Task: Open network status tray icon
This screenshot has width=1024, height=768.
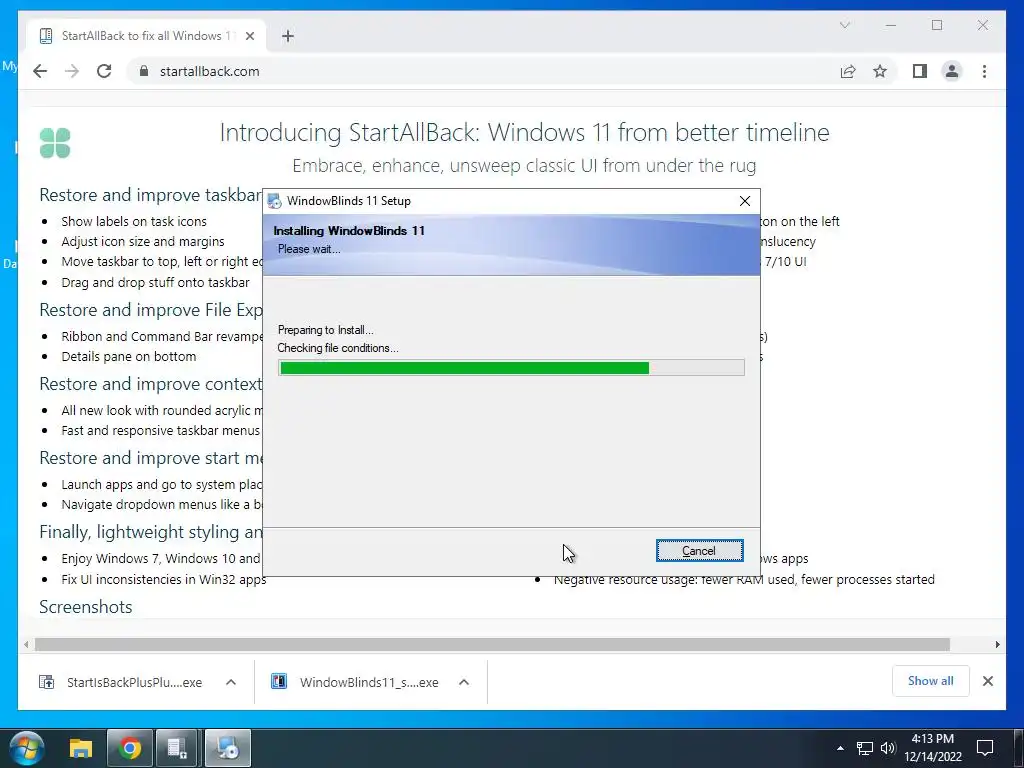Action: (x=865, y=748)
